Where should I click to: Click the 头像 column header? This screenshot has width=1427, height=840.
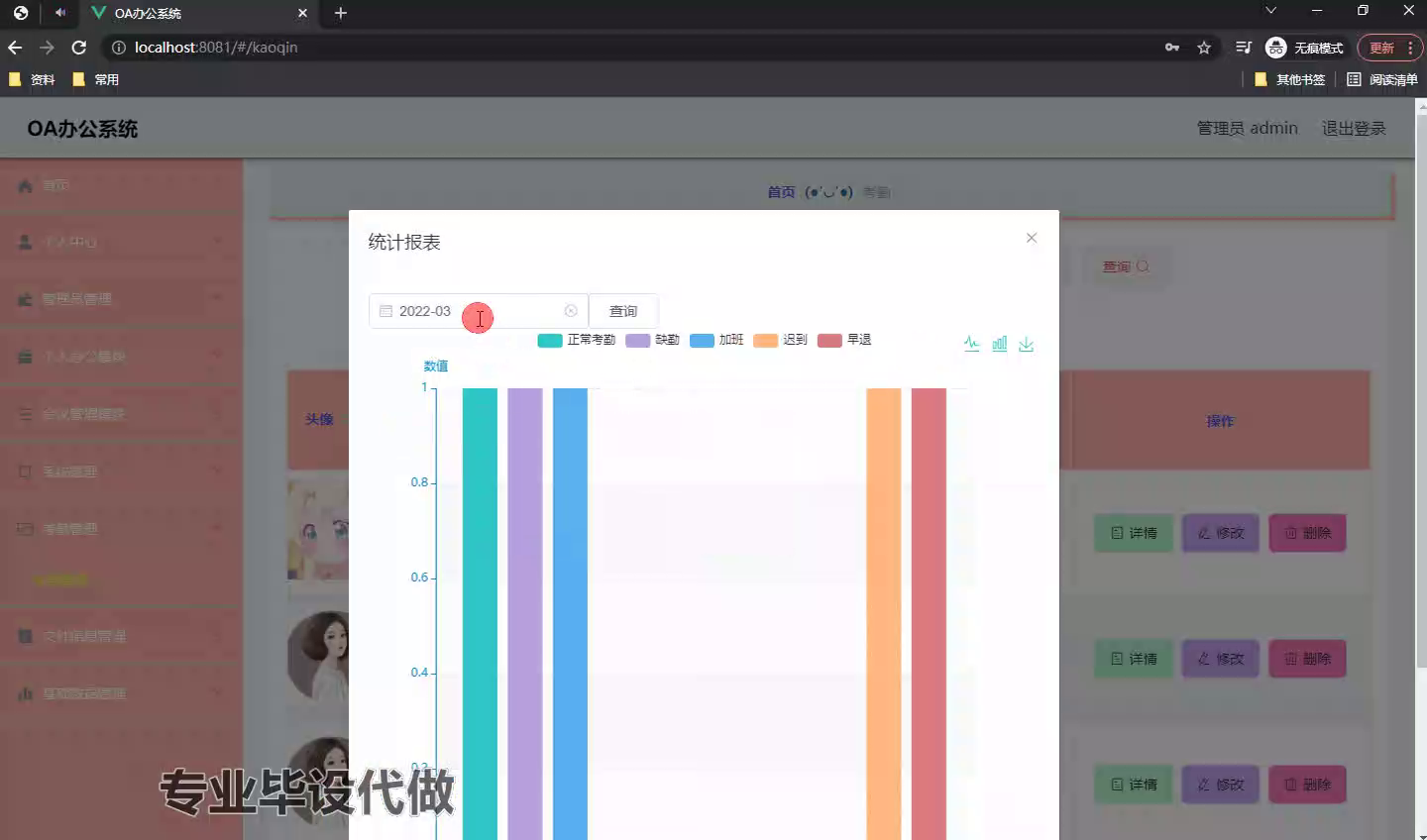click(319, 420)
